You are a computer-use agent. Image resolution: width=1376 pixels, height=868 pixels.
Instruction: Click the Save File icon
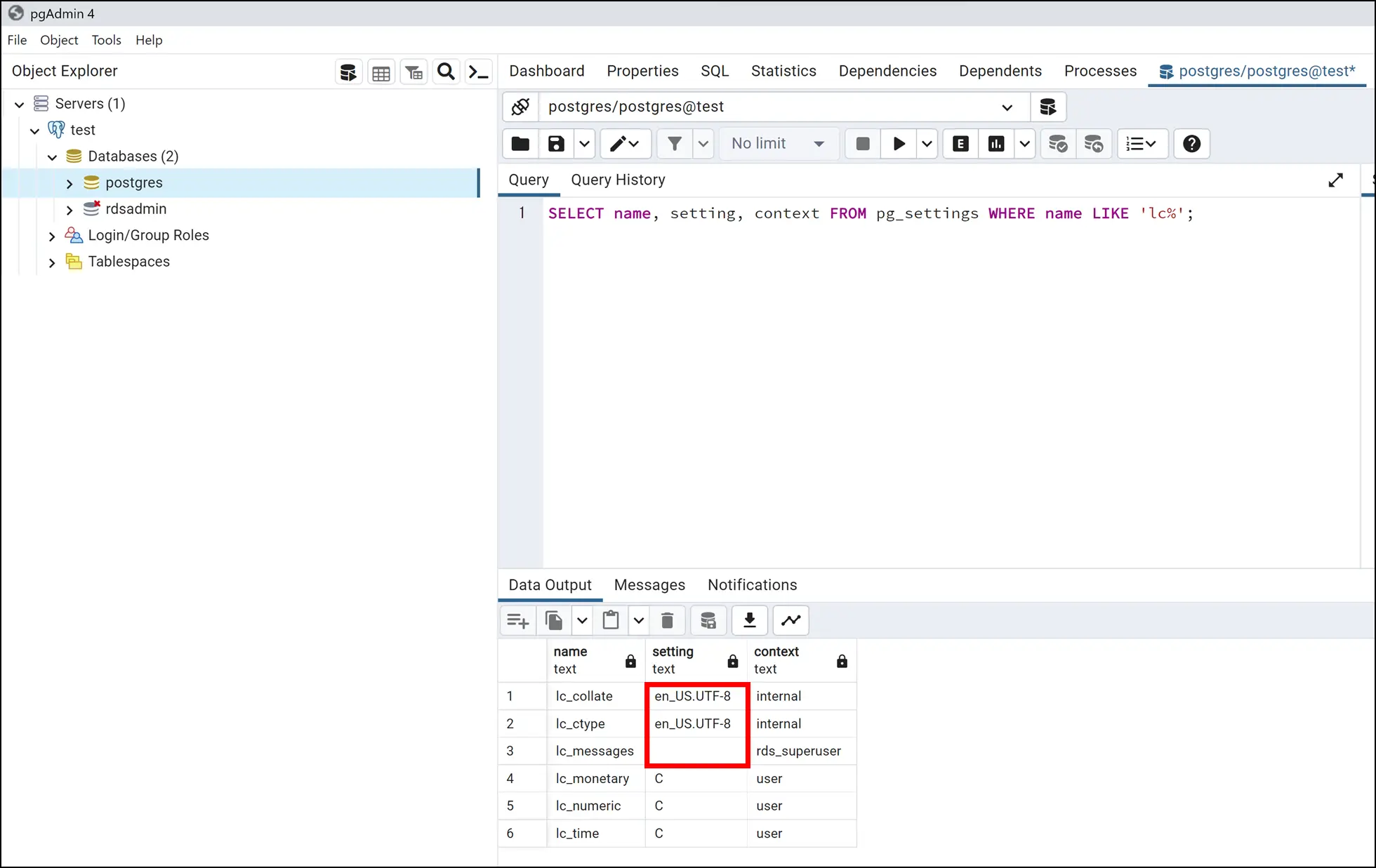[556, 144]
